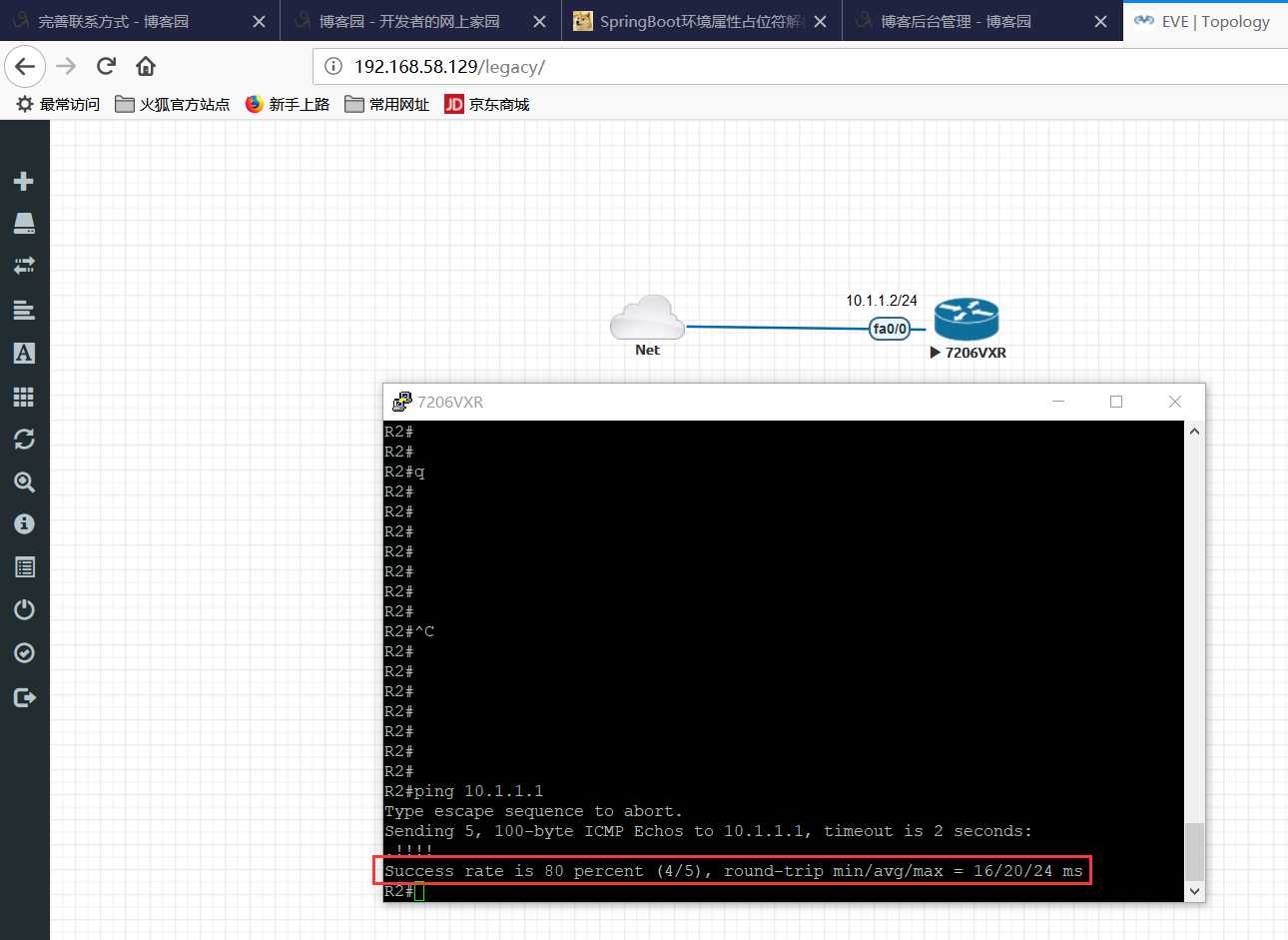The image size is (1288, 940).
Task: Click the fa0/0 interface label
Action: [890, 329]
